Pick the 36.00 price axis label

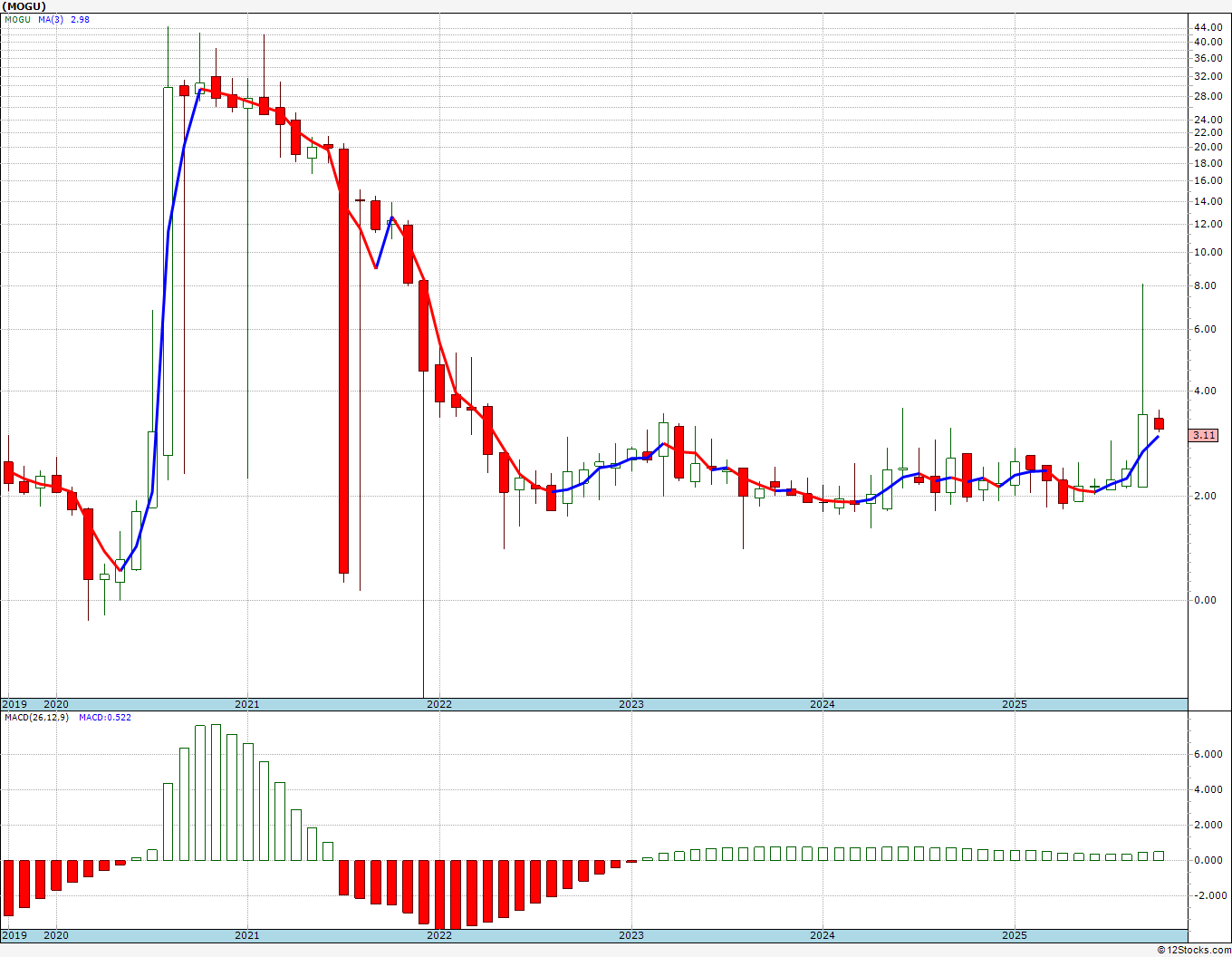[x=1208, y=58]
